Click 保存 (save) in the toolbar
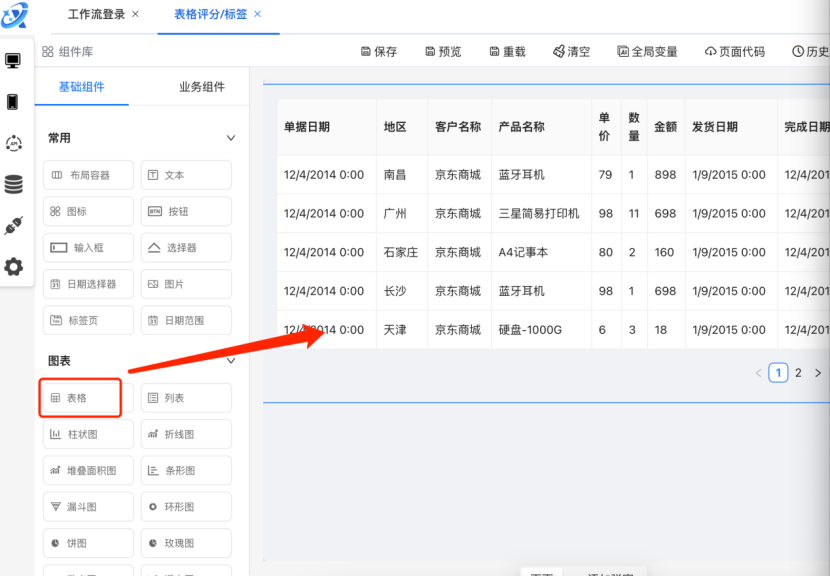 click(378, 52)
